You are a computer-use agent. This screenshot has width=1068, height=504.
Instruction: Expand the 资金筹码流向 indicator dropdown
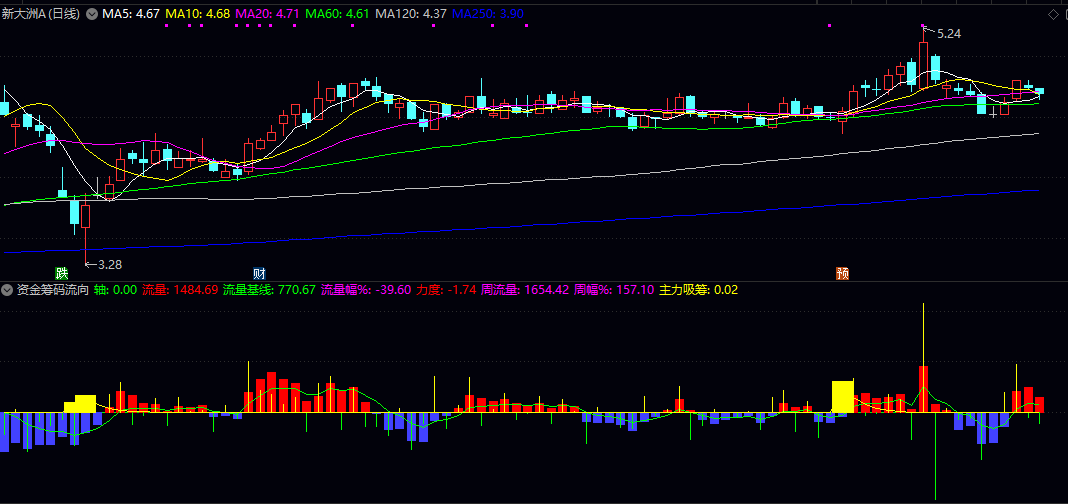pos(8,290)
